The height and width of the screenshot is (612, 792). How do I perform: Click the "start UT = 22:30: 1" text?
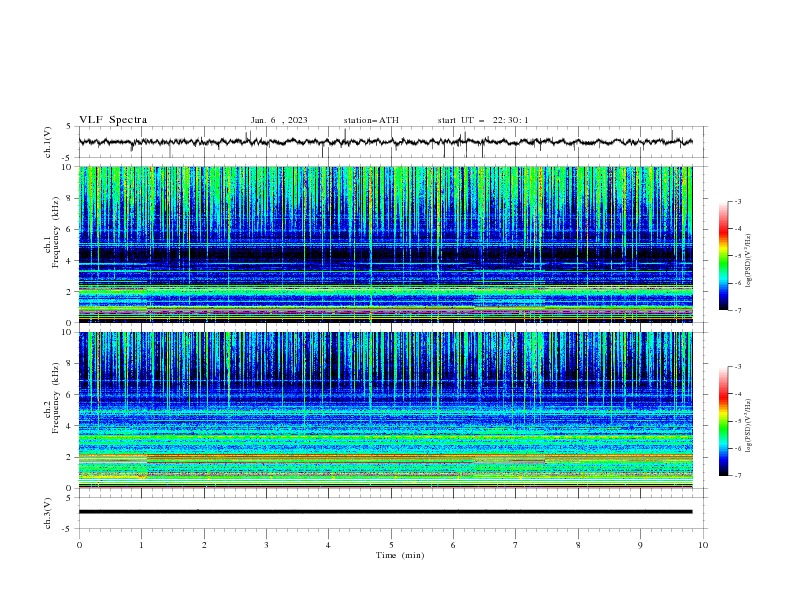[x=483, y=120]
